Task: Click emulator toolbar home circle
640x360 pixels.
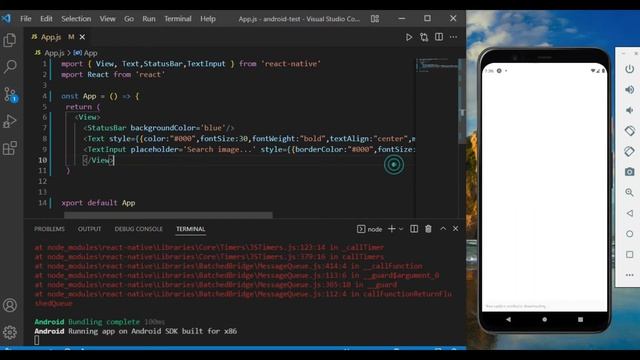Action: click(629, 234)
